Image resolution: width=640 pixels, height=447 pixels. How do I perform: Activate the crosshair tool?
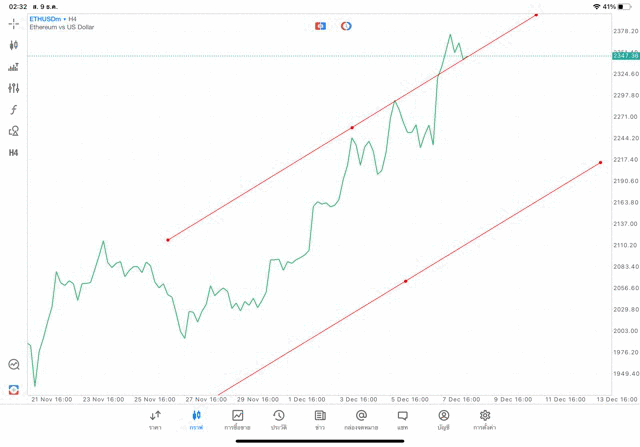[x=14, y=23]
